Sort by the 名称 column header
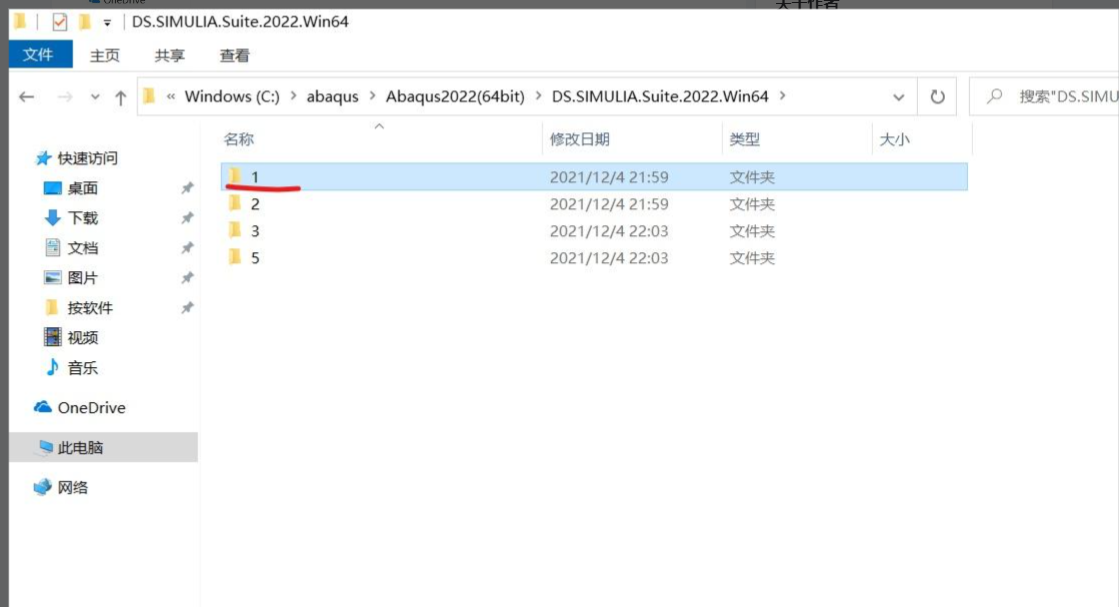 [x=238, y=139]
